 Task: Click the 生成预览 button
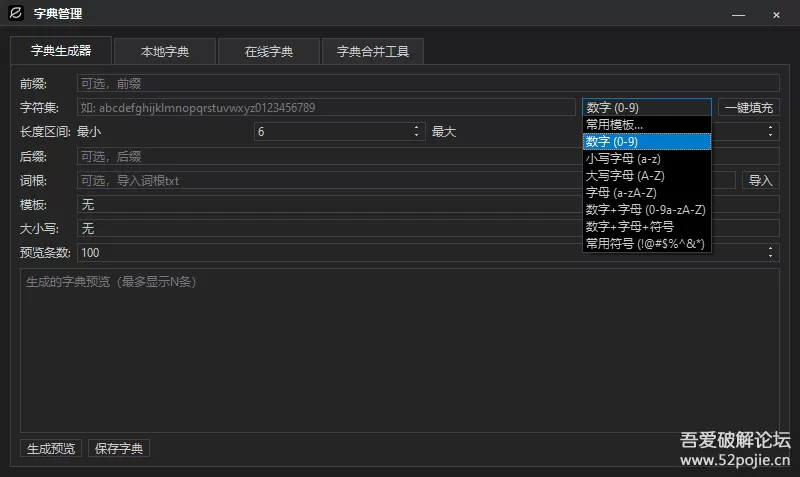click(x=51, y=448)
